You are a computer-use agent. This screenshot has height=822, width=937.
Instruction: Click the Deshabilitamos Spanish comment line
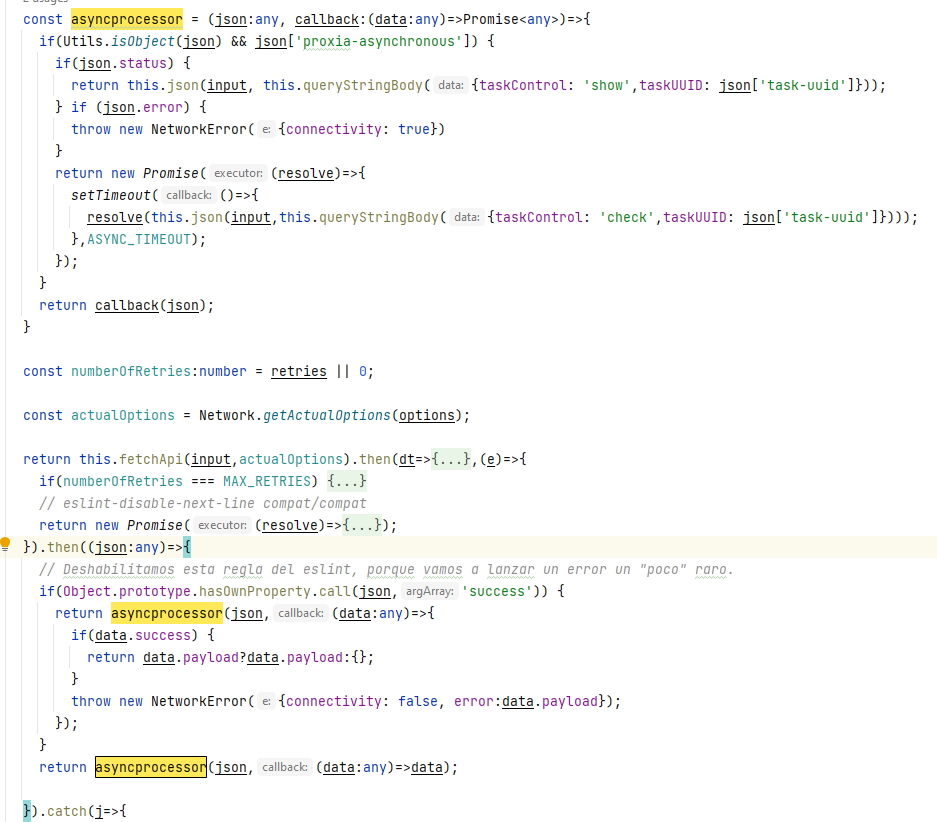pos(386,570)
